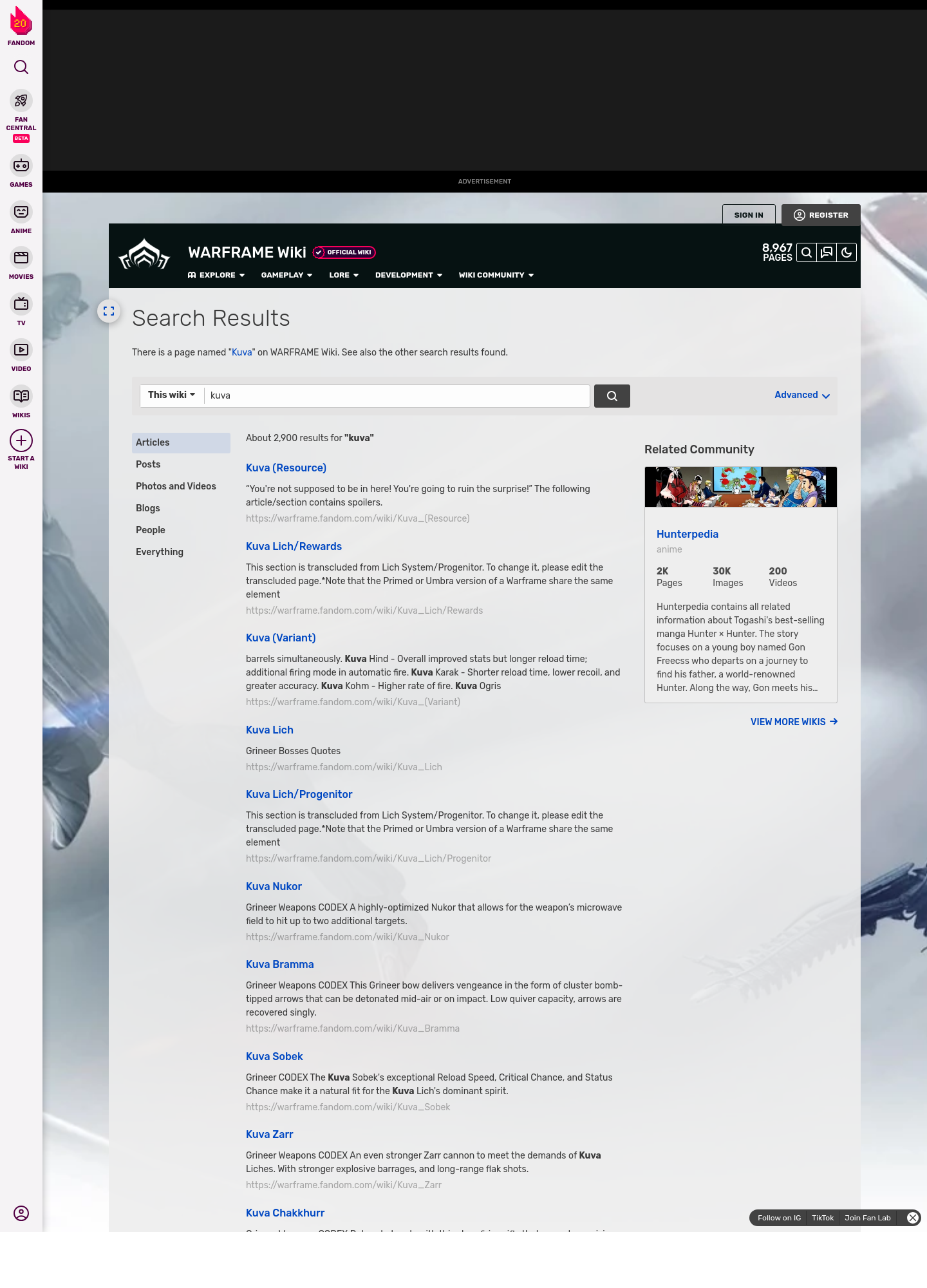Viewport: 927px width, 1288px height.
Task: Open the Kuva (Resource) result
Action: tap(286, 468)
